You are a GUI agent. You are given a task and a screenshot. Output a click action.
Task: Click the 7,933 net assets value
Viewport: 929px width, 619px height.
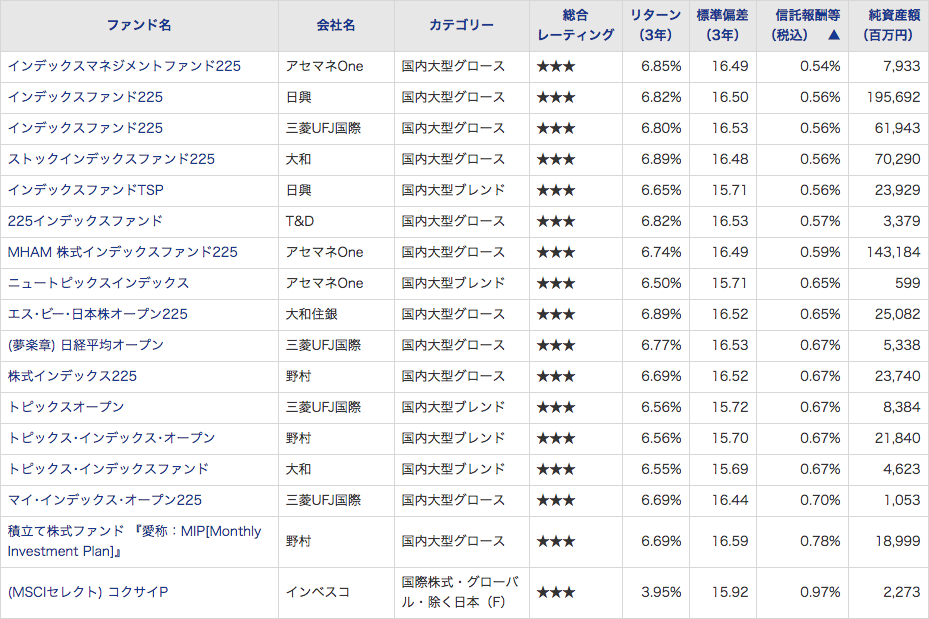[902, 66]
